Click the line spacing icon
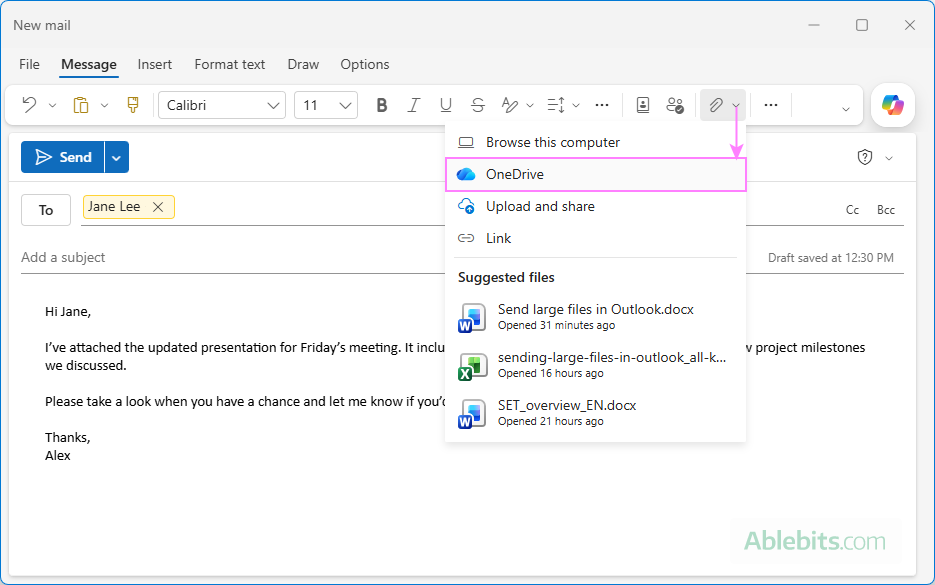935x585 pixels. click(556, 106)
